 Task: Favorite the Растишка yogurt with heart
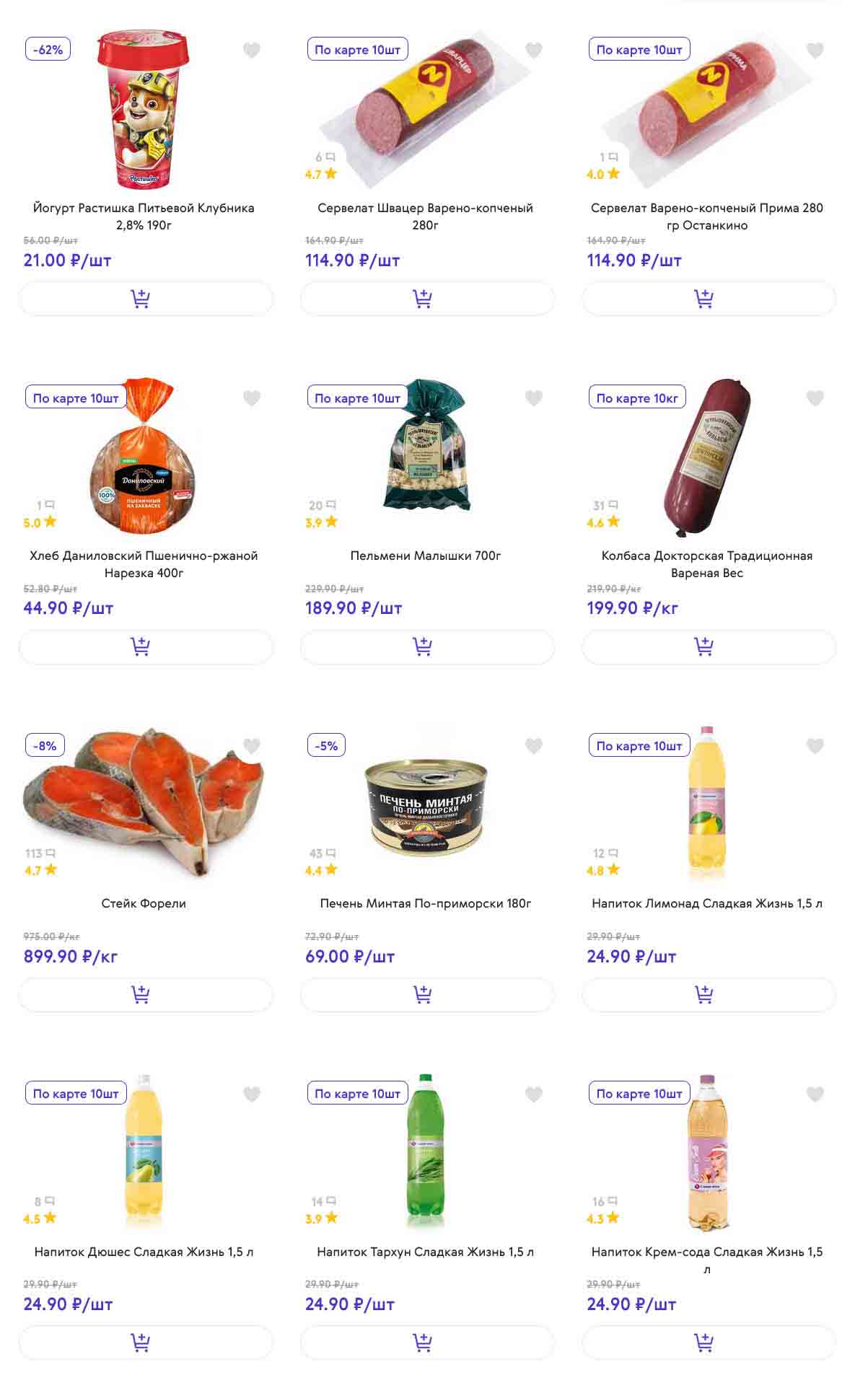[x=251, y=51]
